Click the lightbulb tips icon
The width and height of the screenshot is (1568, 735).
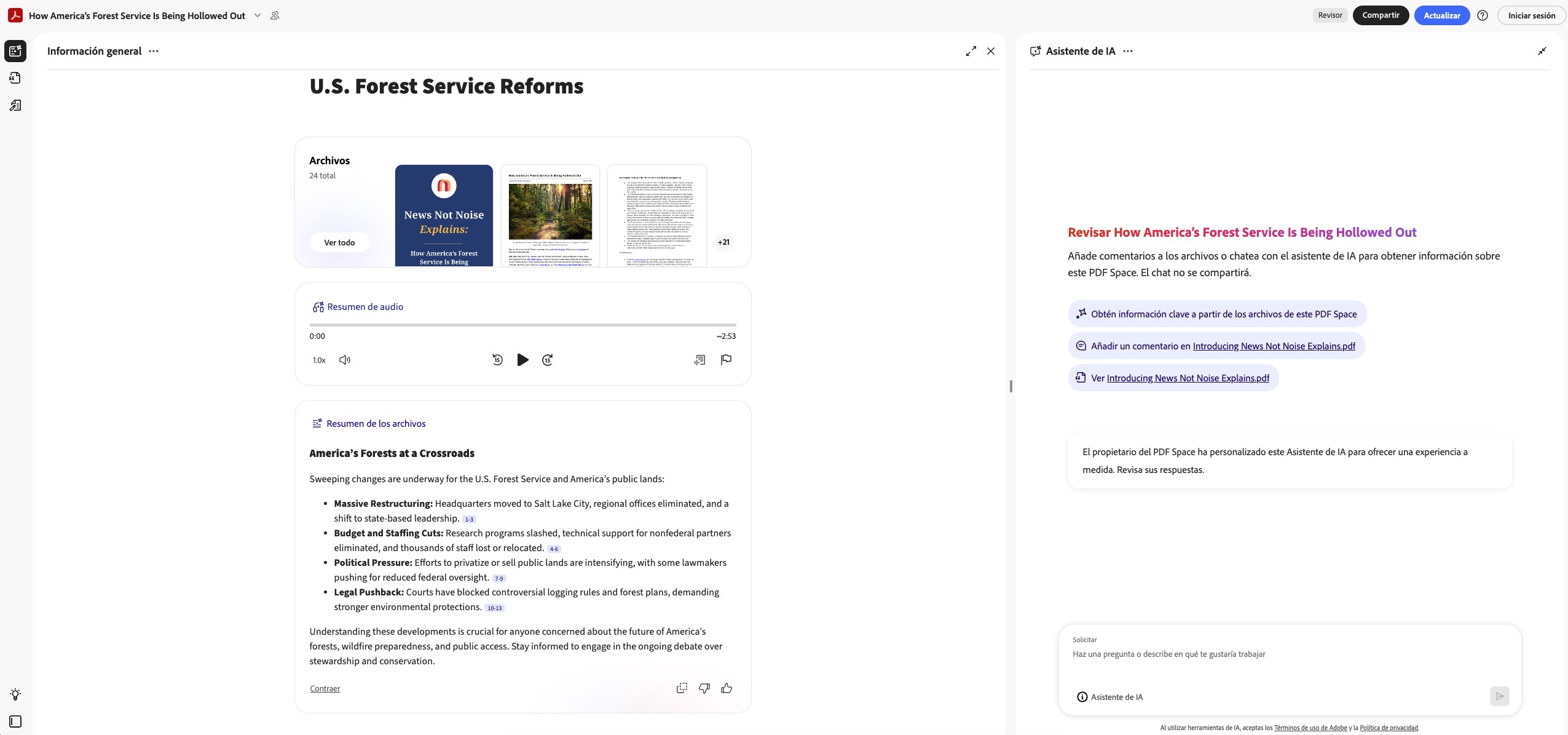15,694
